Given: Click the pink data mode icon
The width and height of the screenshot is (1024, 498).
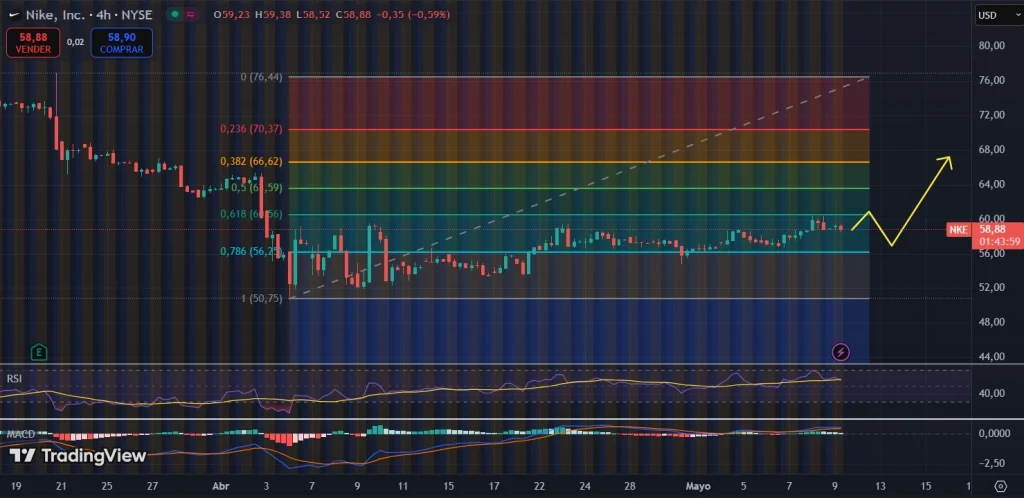Looking at the screenshot, I should pos(190,14).
